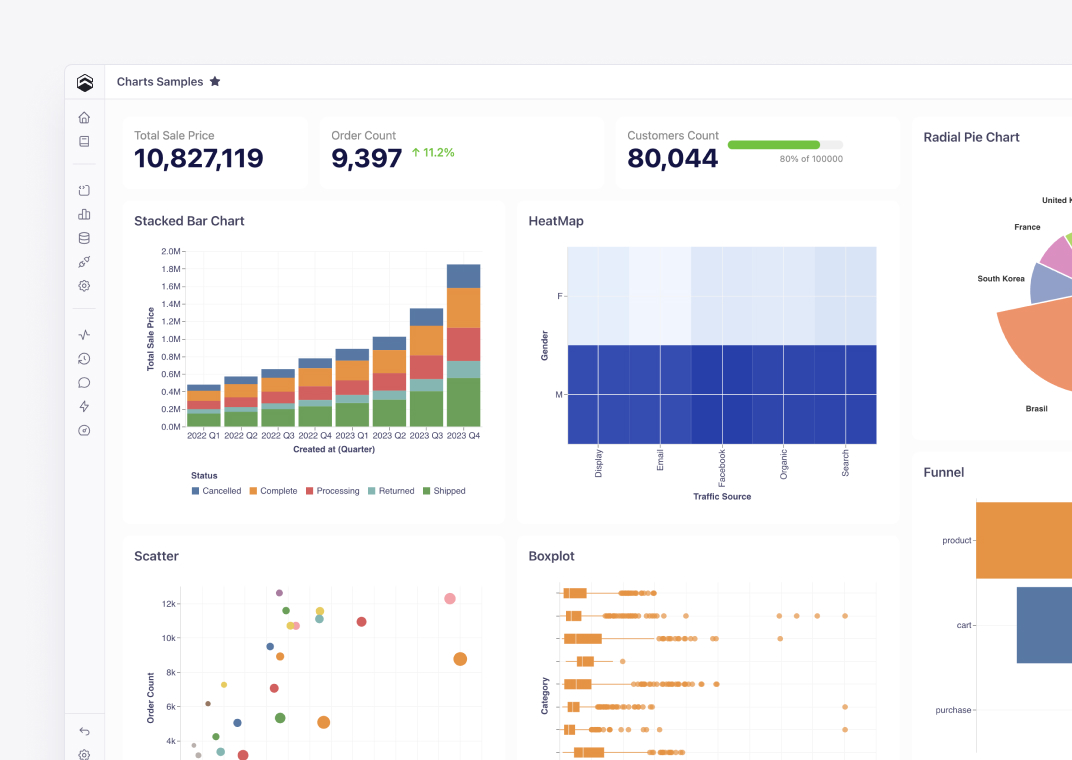Click the 'Funnel' heading

click(x=943, y=472)
